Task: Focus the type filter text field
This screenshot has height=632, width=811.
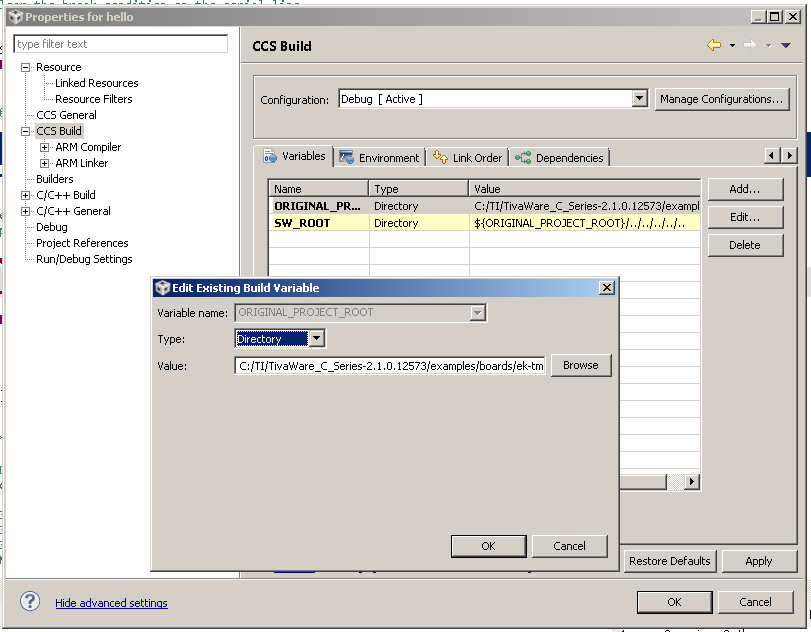Action: click(x=121, y=44)
